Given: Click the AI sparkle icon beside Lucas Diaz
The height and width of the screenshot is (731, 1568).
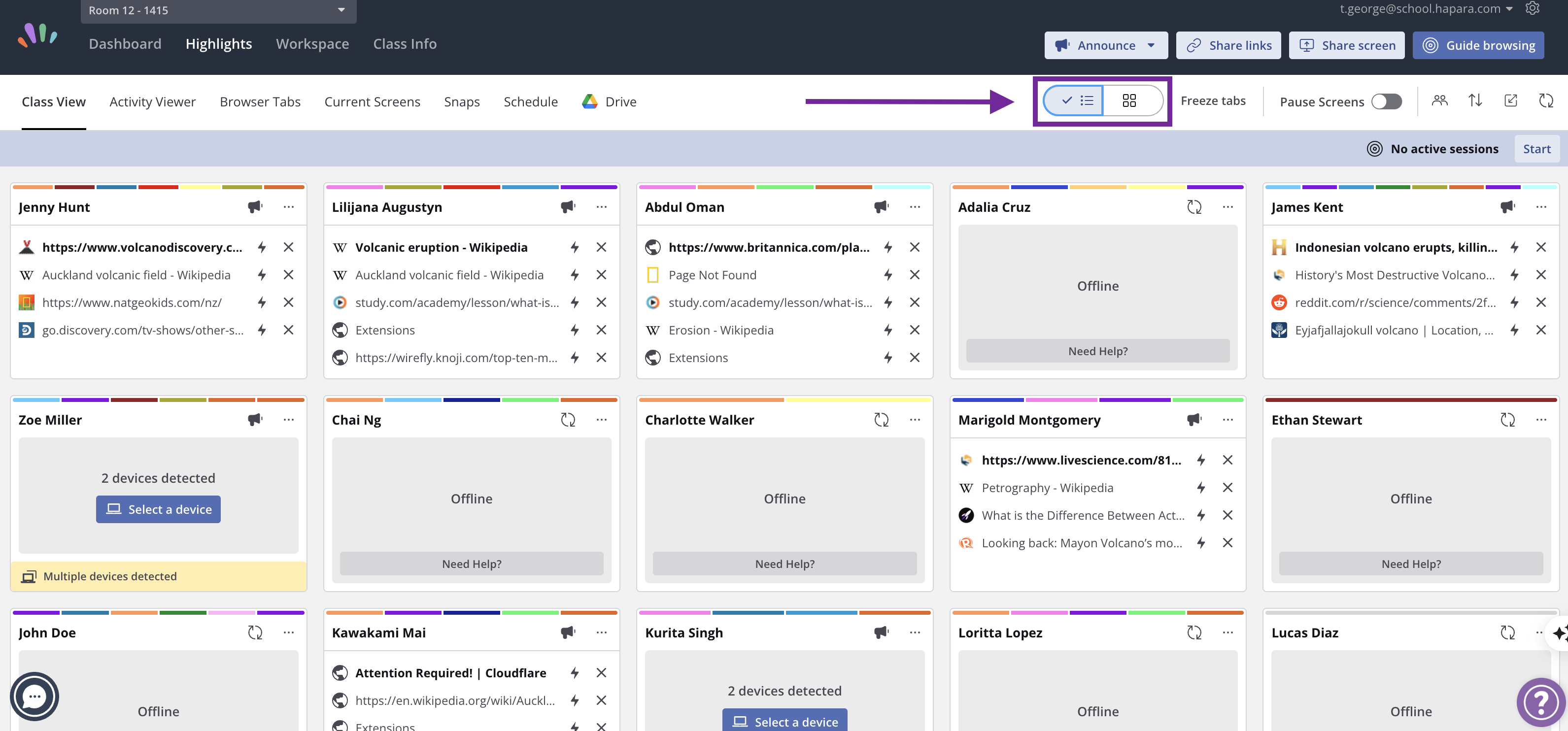Looking at the screenshot, I should click(x=1559, y=633).
